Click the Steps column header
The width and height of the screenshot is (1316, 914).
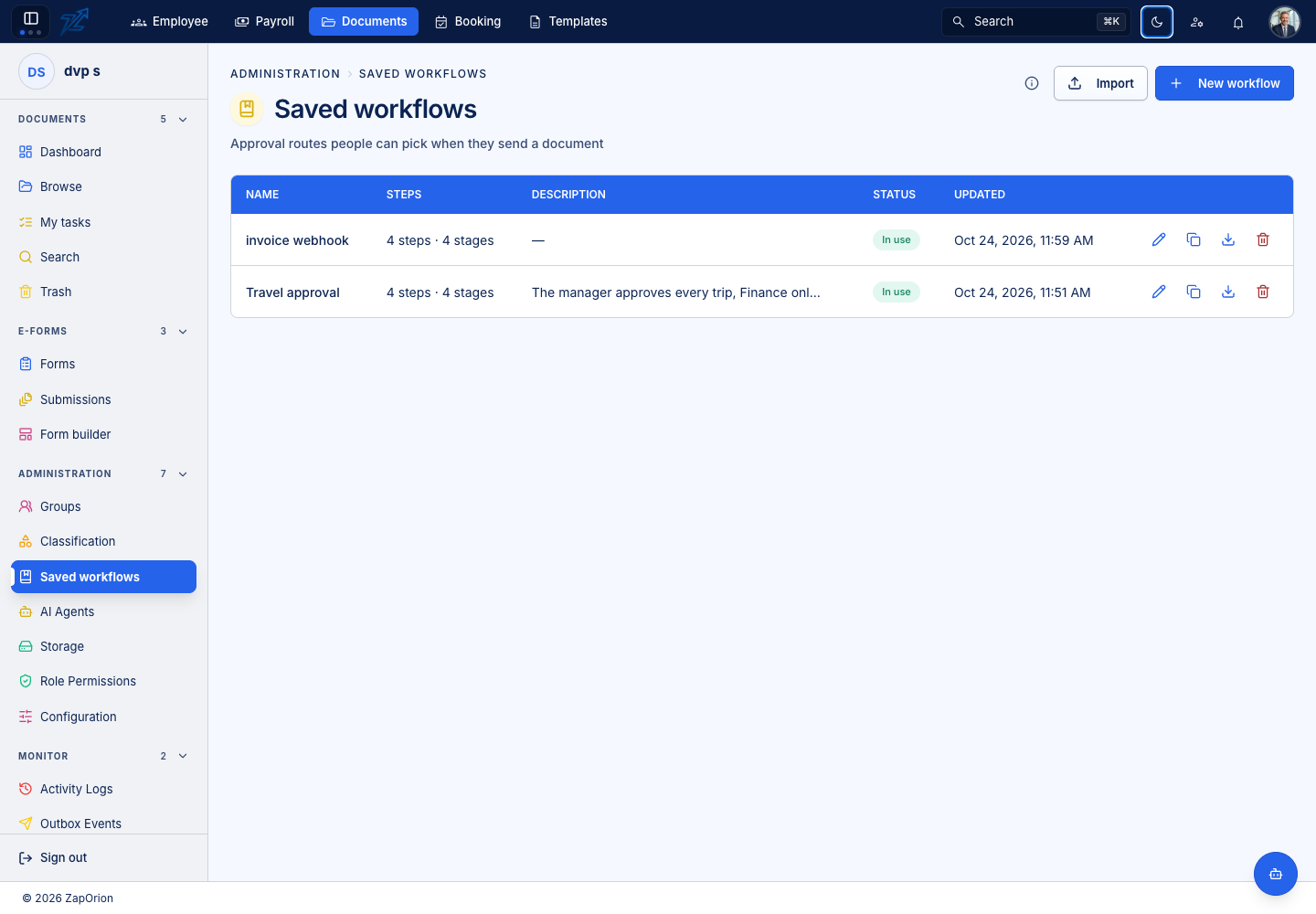click(x=404, y=195)
